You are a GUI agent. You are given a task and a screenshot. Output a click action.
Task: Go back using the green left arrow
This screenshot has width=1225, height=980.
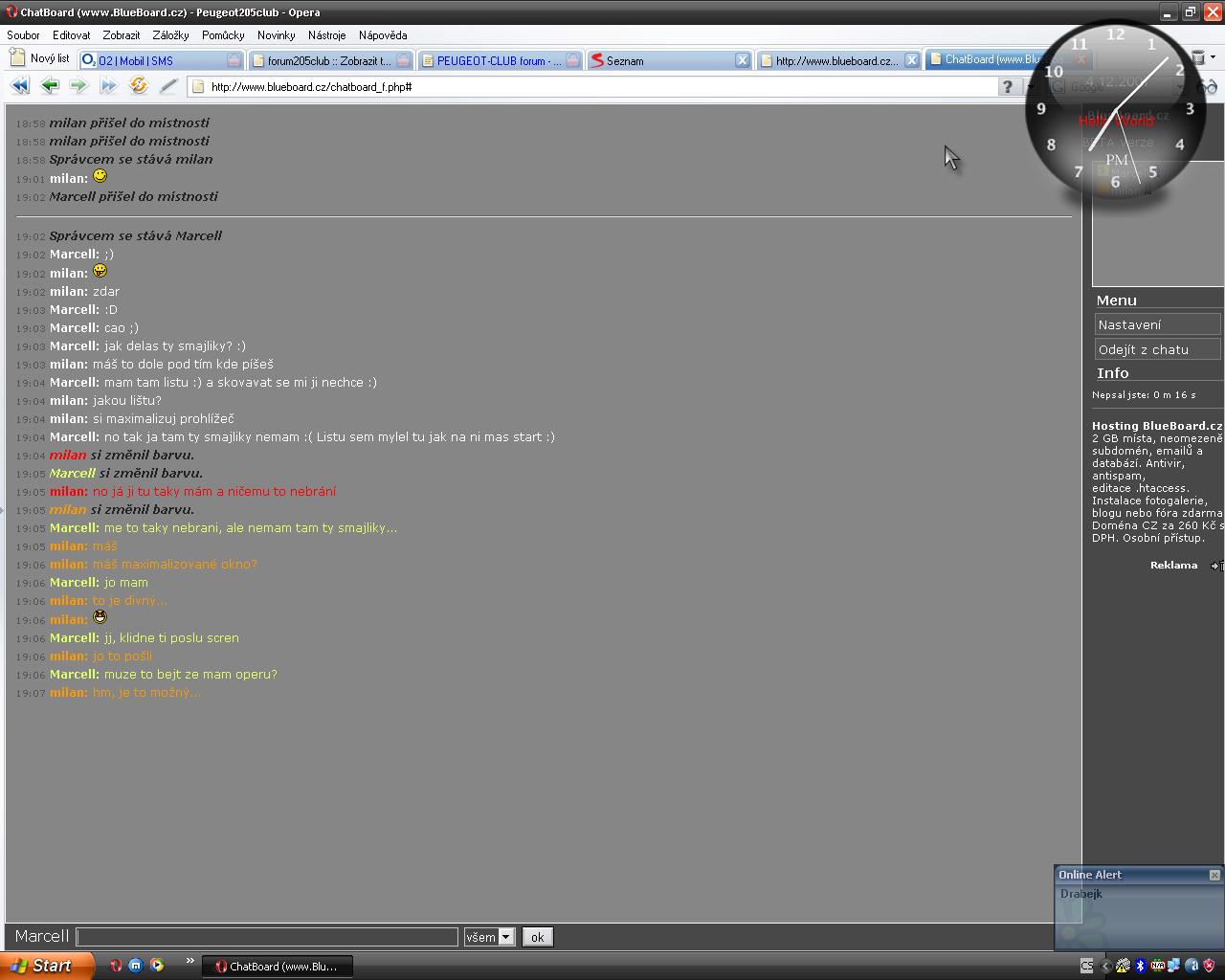pyautogui.click(x=50, y=86)
